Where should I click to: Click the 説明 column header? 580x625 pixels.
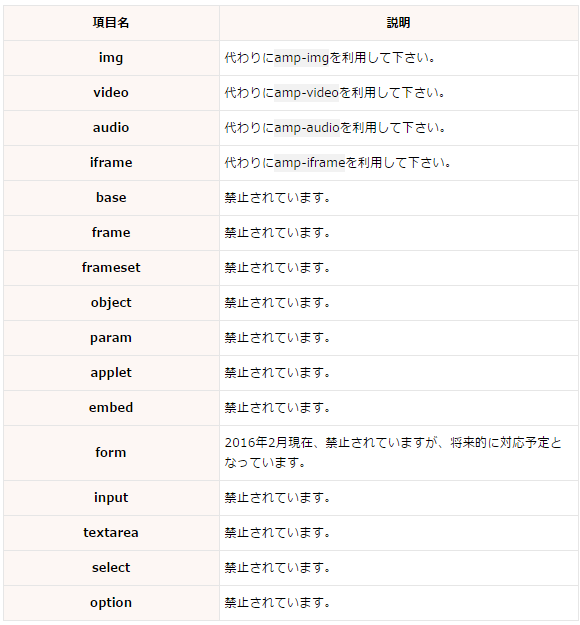click(398, 23)
